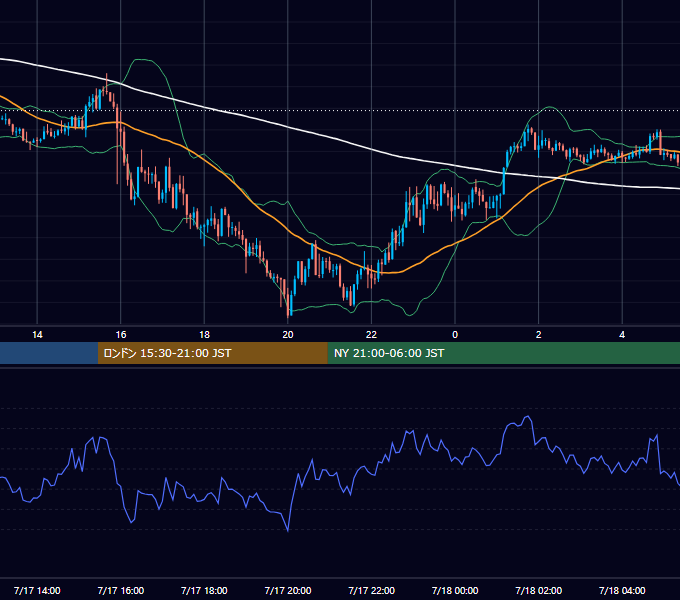Select the NY 21:00-06:00 JST session bar

click(503, 353)
